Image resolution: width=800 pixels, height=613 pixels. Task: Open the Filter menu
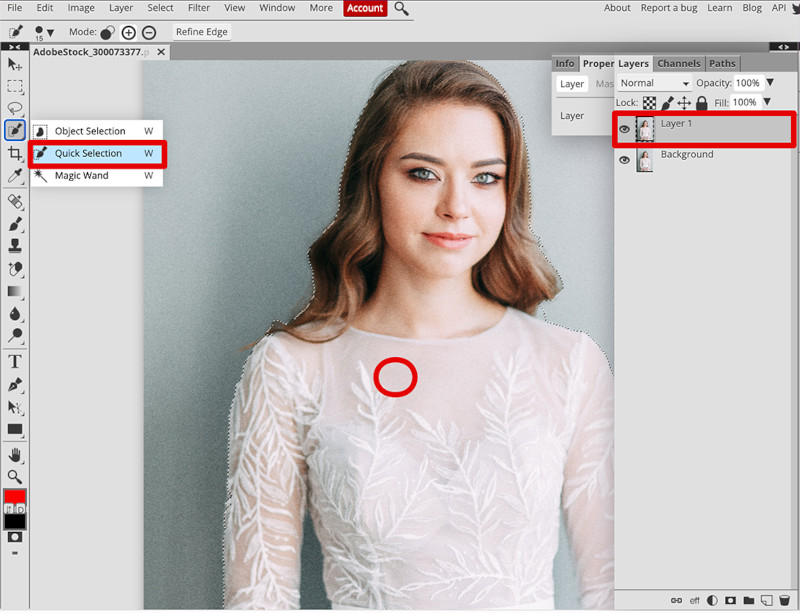198,8
